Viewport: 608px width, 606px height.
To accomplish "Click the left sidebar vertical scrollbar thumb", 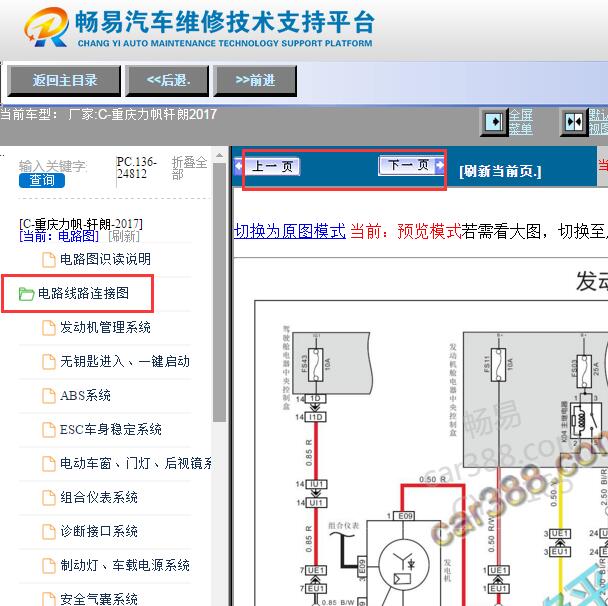I will coord(219,292).
